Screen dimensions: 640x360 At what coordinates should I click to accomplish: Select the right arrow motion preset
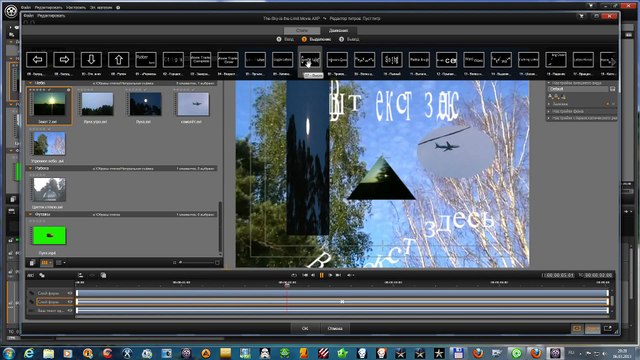pos(64,60)
